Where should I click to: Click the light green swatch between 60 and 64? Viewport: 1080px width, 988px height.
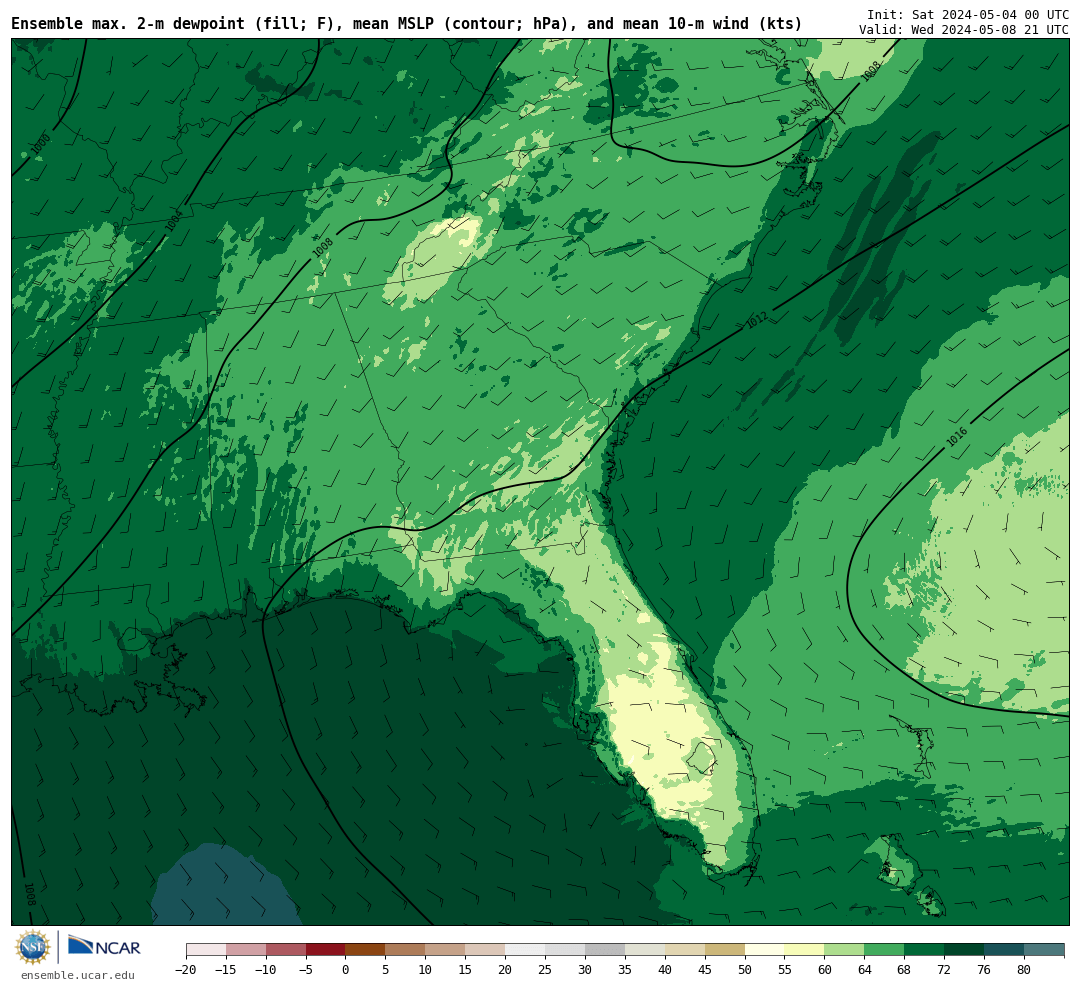point(844,950)
